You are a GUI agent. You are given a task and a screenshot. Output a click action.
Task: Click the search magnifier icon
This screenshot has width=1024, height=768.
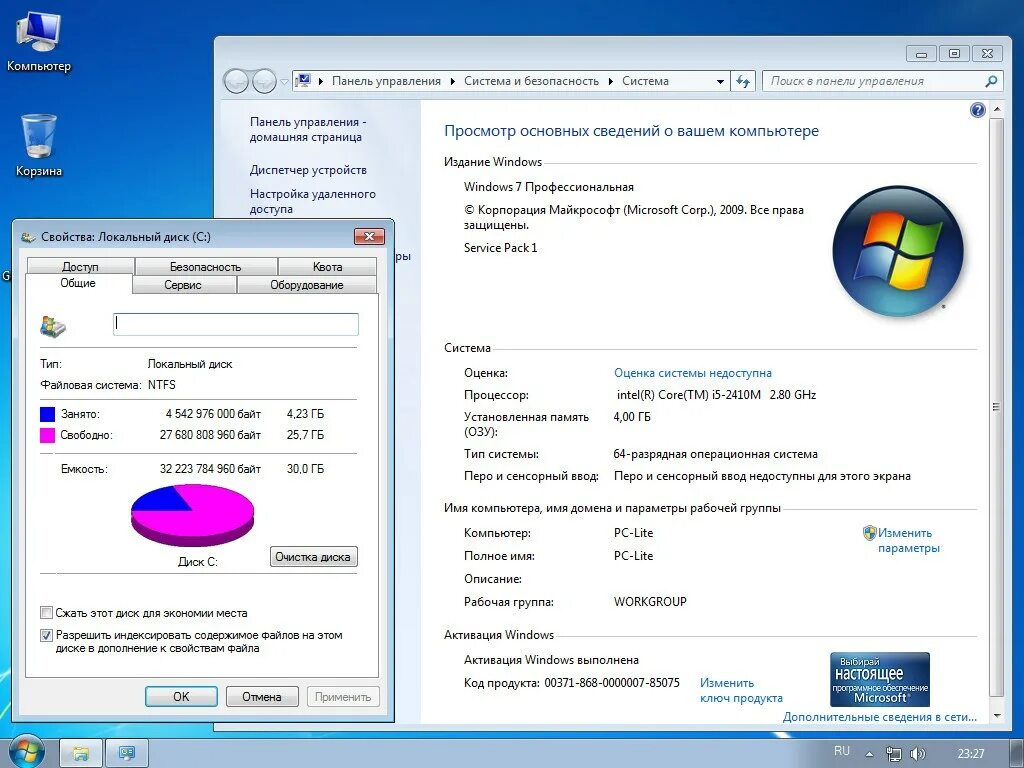[x=991, y=81]
